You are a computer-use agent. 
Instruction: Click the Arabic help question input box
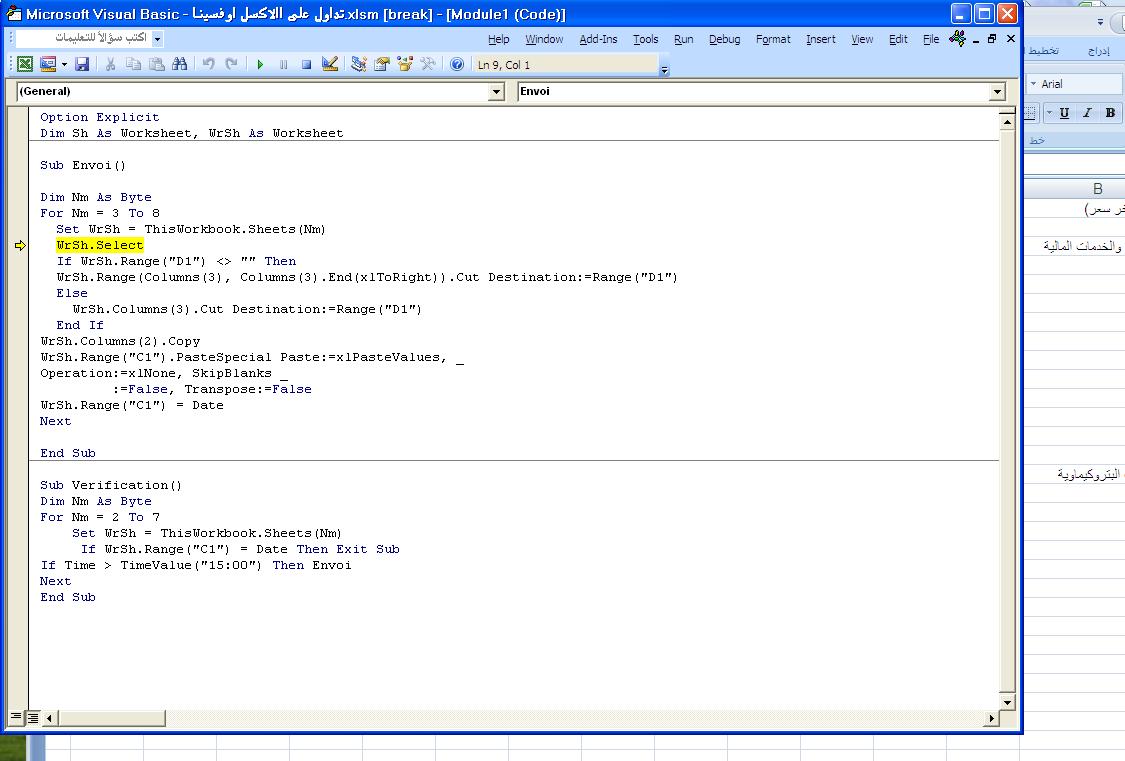83,38
